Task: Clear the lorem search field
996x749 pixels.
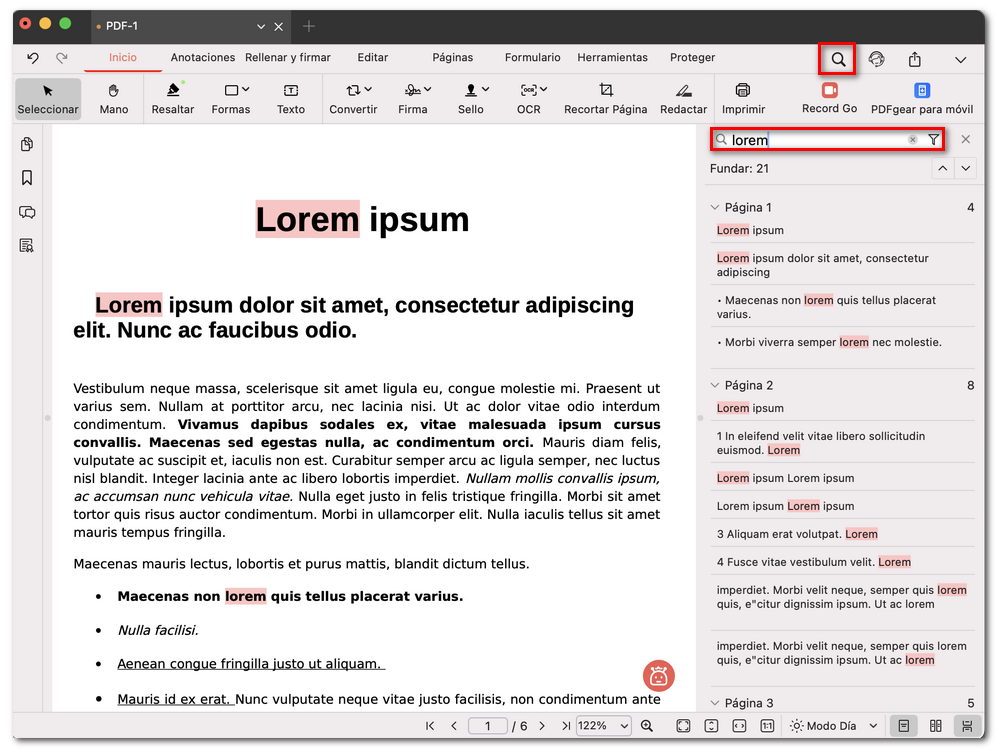Action: click(912, 140)
